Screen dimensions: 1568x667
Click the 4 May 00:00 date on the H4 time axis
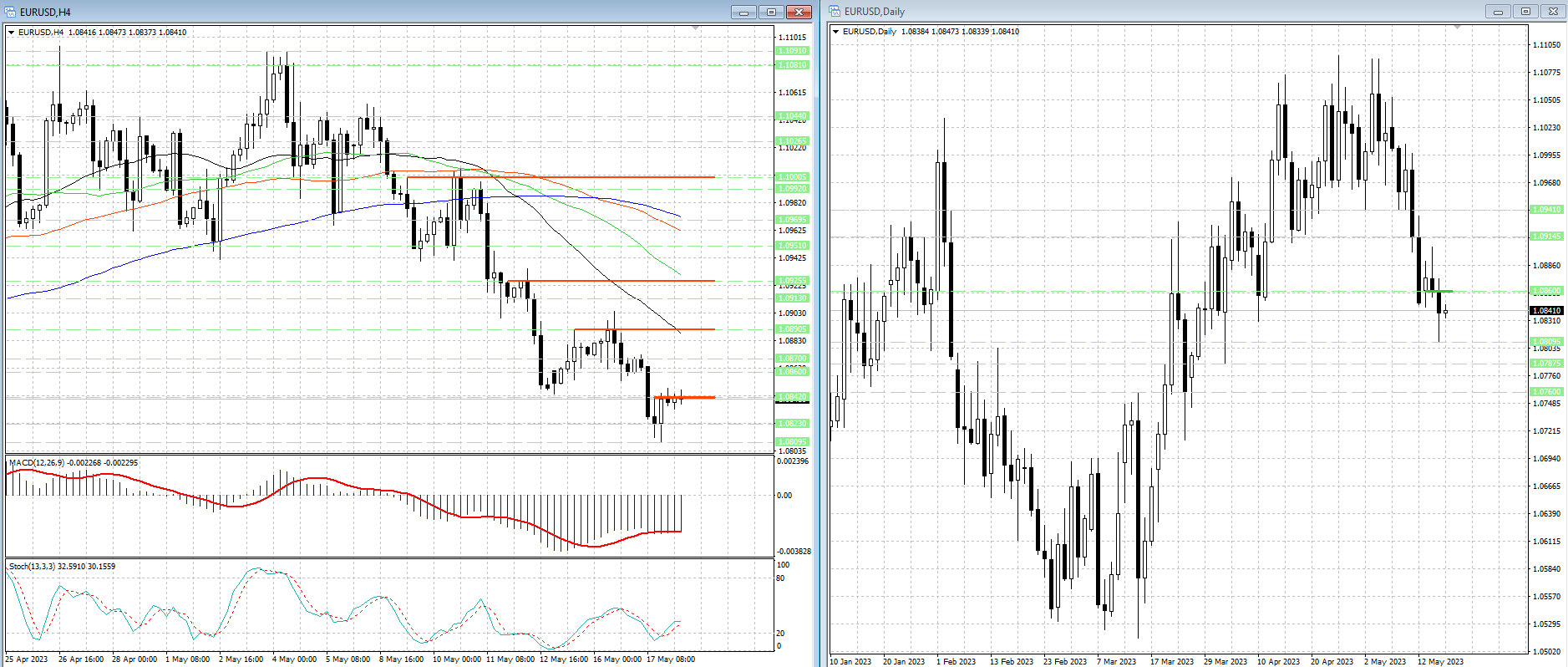[294, 659]
